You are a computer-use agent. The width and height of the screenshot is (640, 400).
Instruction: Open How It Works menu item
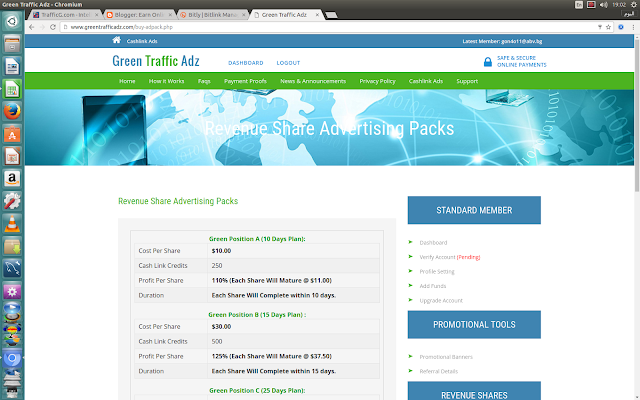166,81
